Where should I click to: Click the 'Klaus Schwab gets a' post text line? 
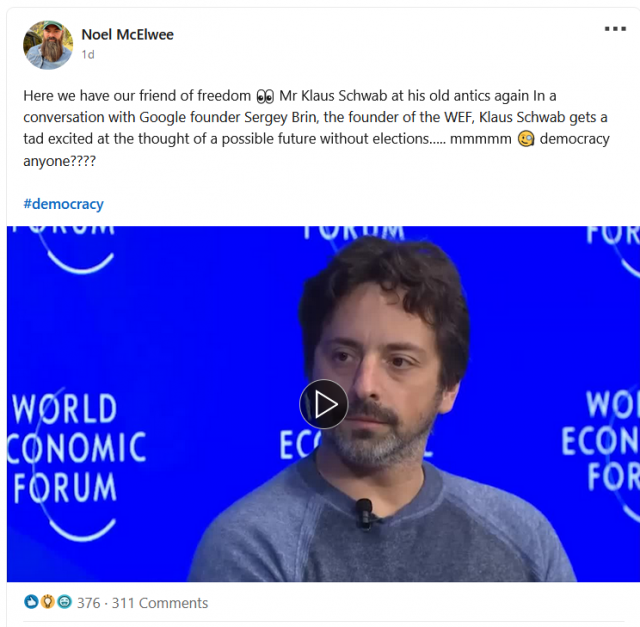(x=543, y=117)
